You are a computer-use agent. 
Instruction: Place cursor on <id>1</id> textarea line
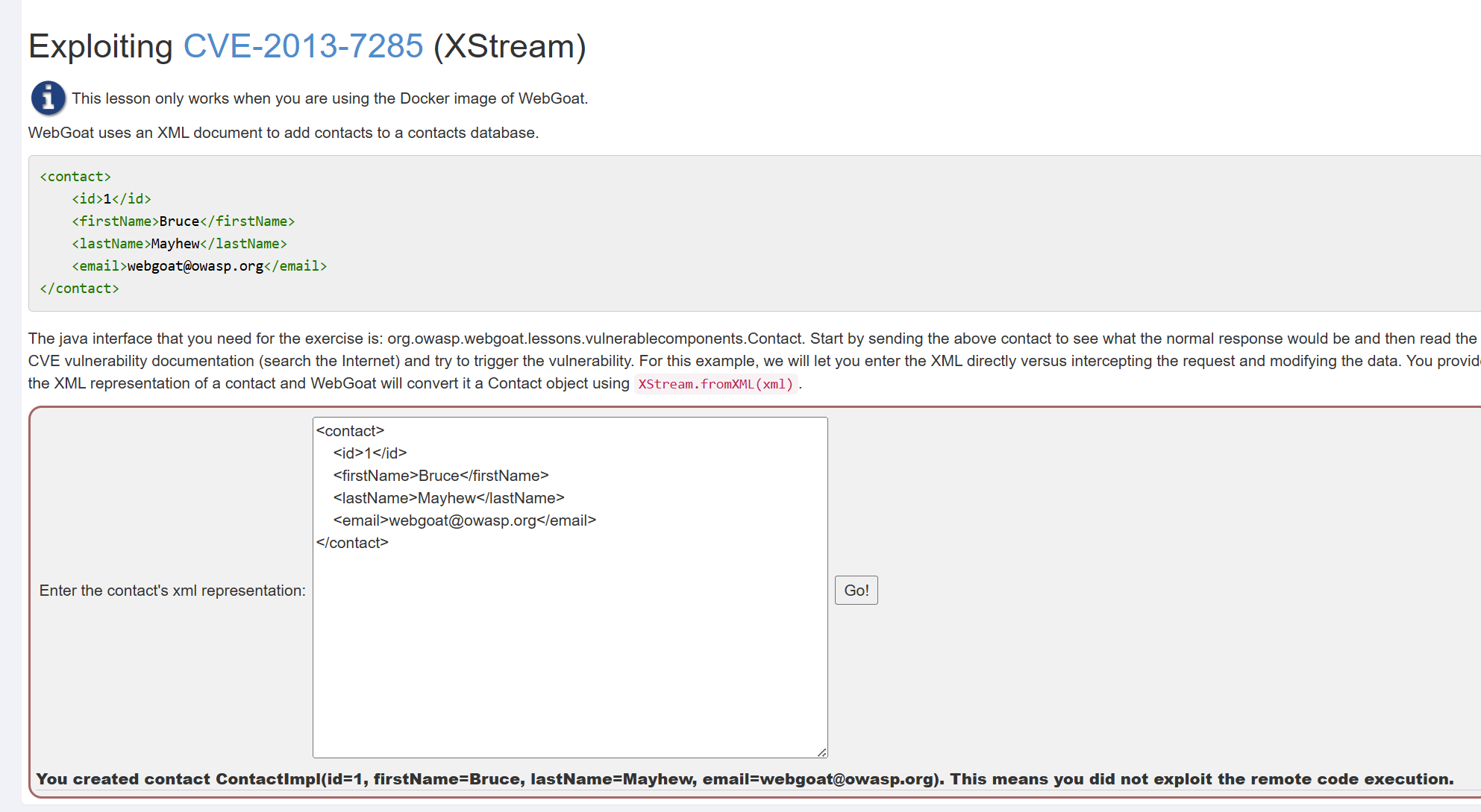tap(370, 453)
